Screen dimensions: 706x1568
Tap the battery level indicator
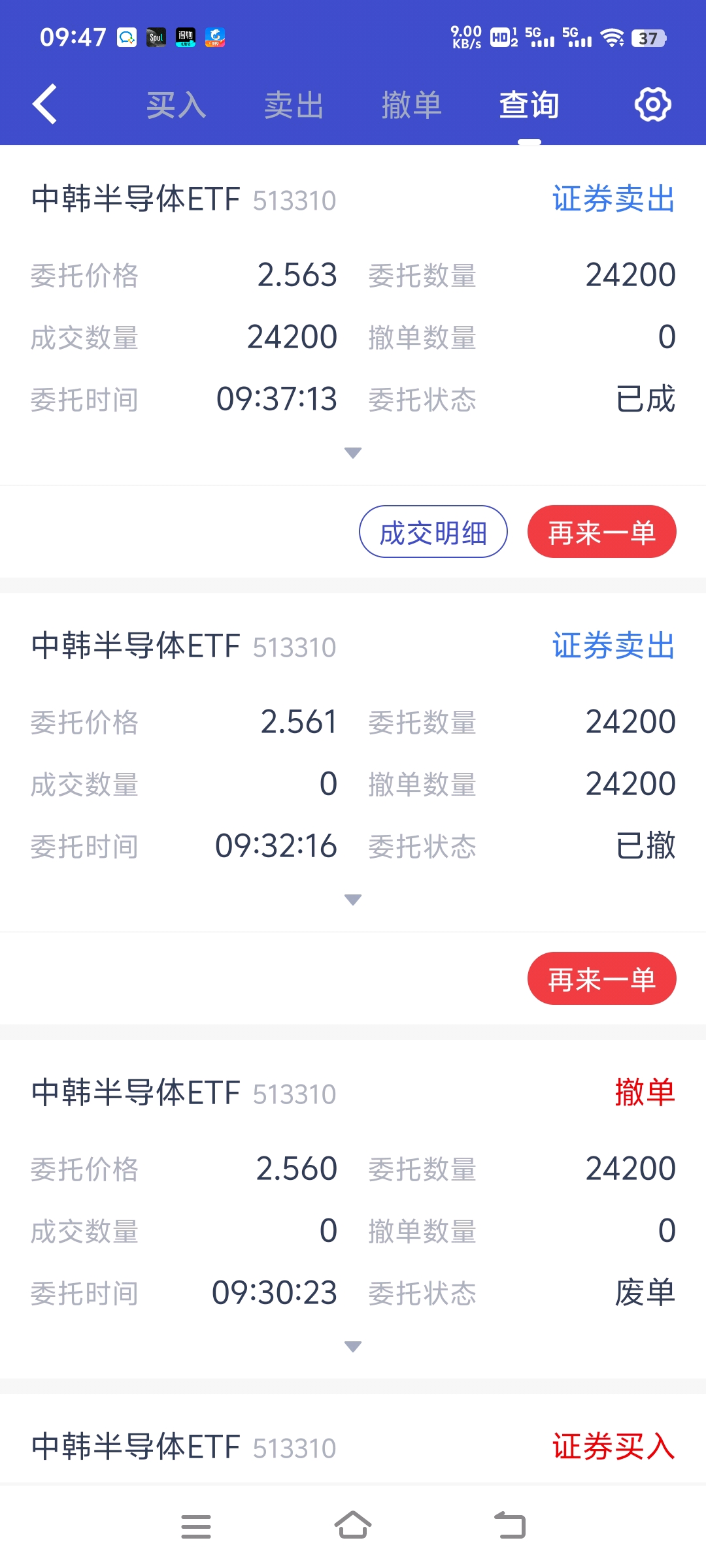point(648,38)
